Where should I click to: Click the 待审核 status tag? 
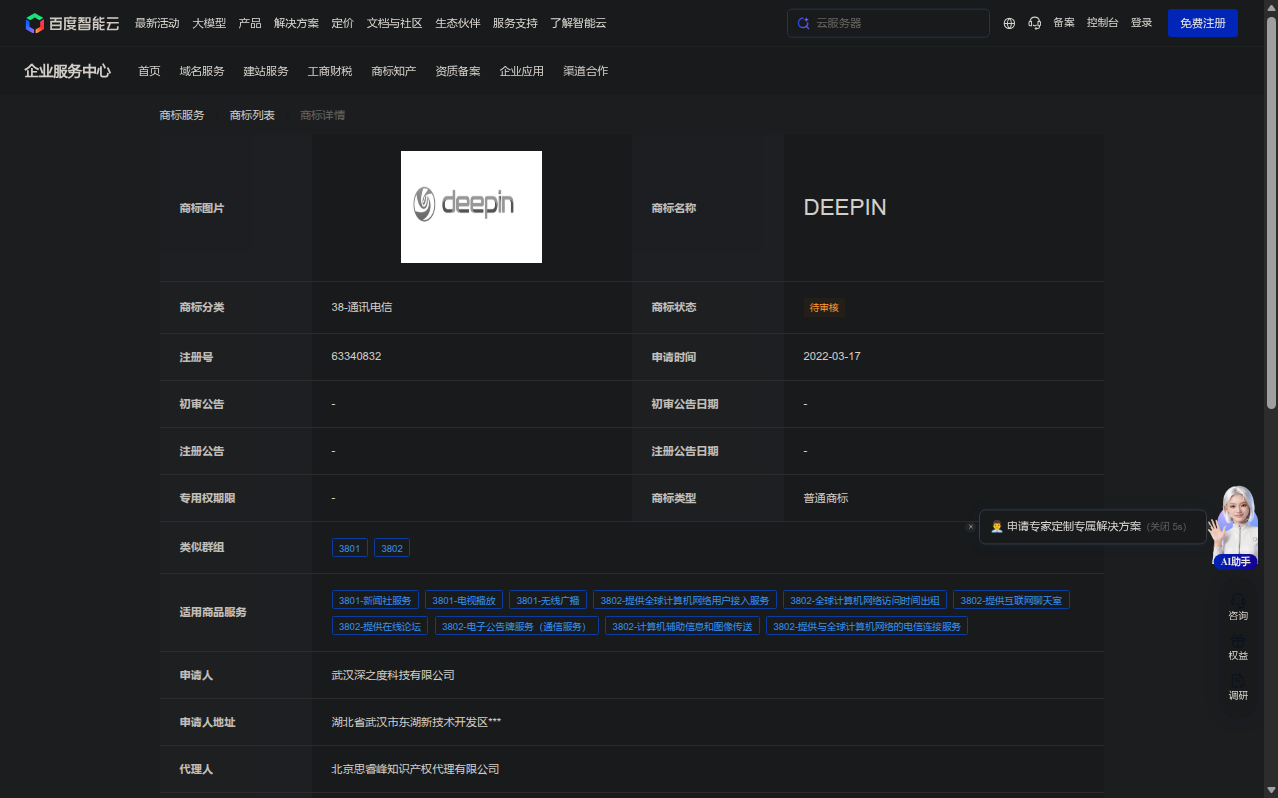pyautogui.click(x=824, y=307)
